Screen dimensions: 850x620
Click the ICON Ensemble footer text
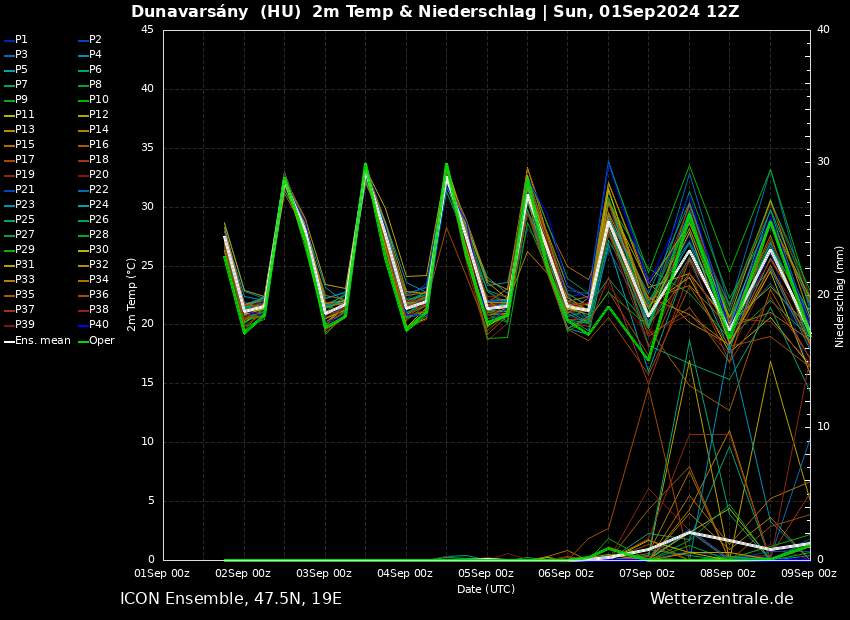(x=230, y=599)
